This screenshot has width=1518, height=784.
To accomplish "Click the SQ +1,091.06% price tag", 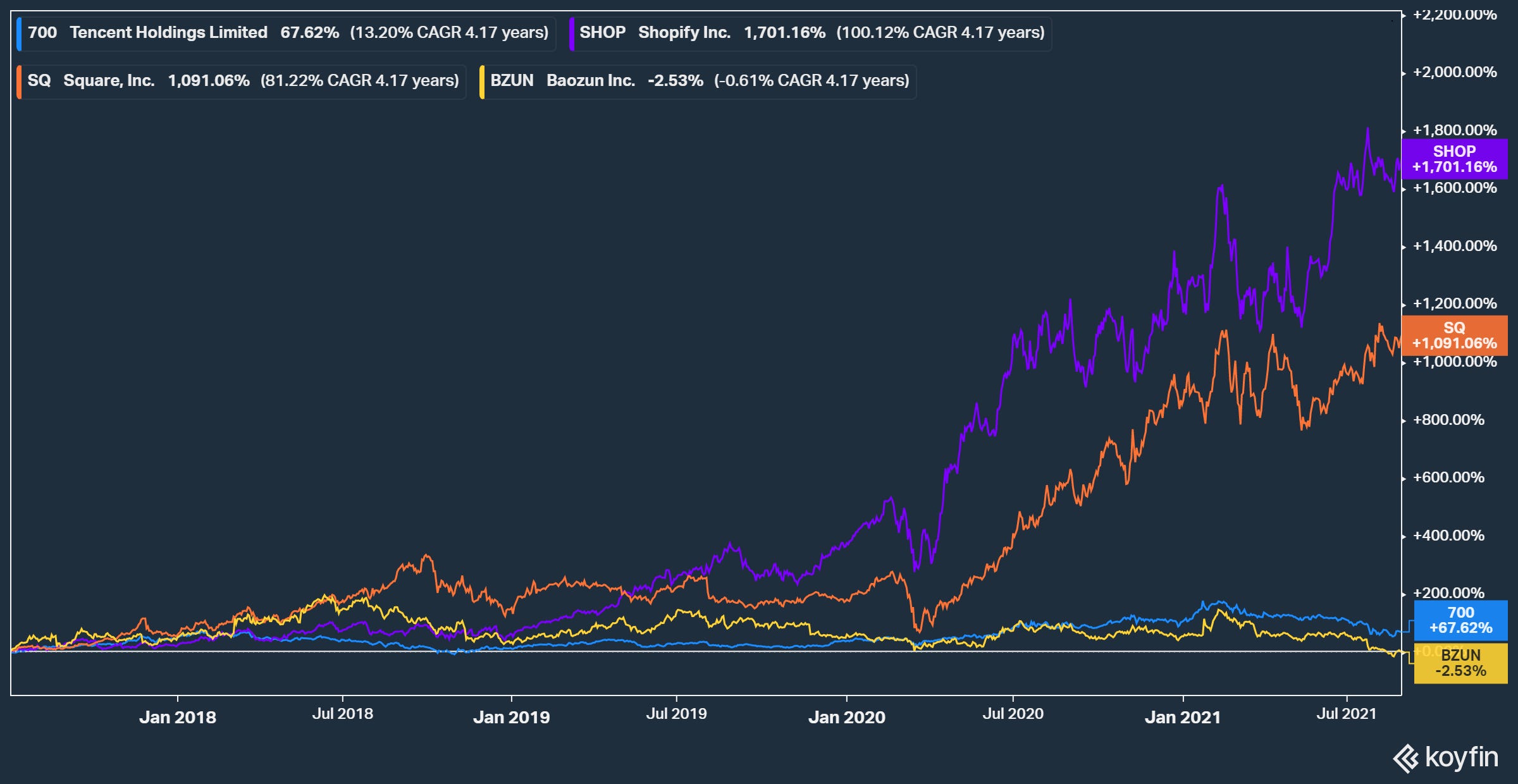I will [1455, 336].
